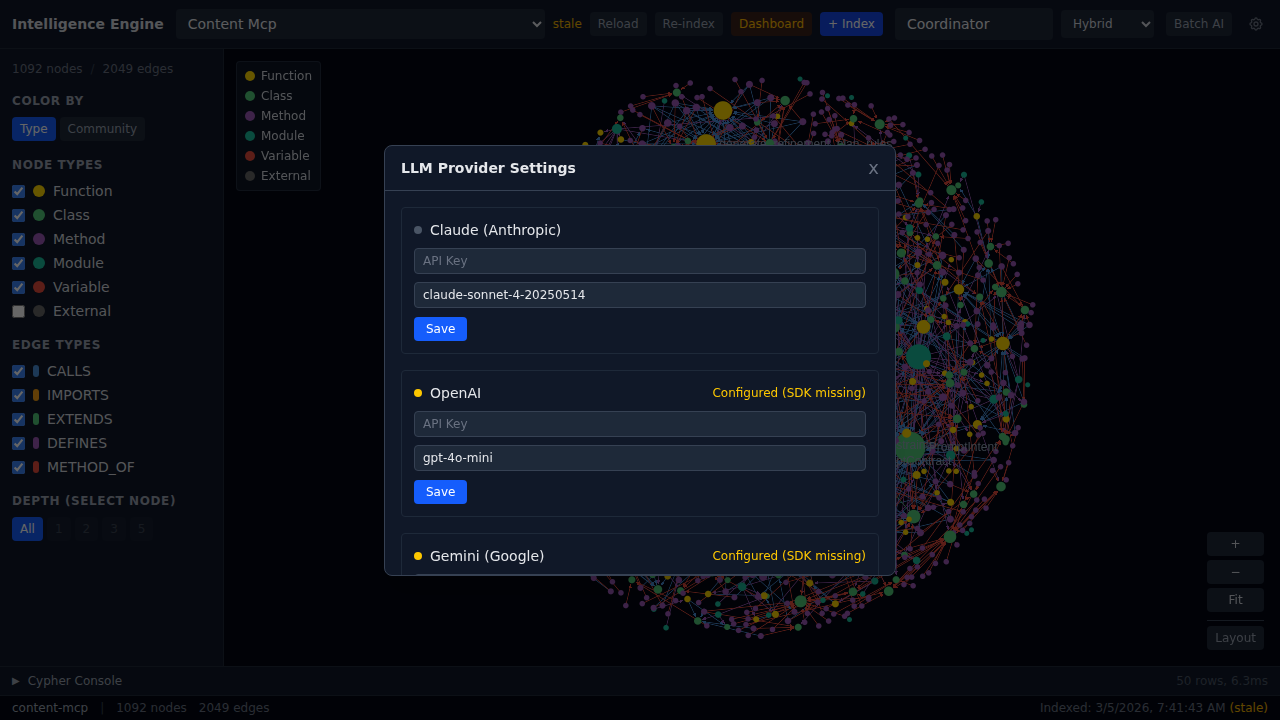Click the gpt-4o-mini model field
This screenshot has width=1280, height=720.
click(640, 458)
